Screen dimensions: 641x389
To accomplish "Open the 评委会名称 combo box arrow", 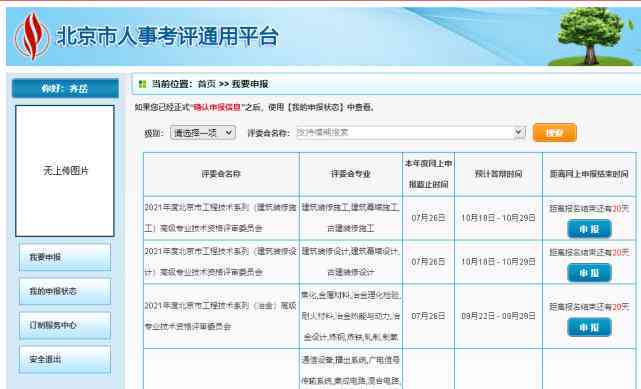I will coord(519,132).
